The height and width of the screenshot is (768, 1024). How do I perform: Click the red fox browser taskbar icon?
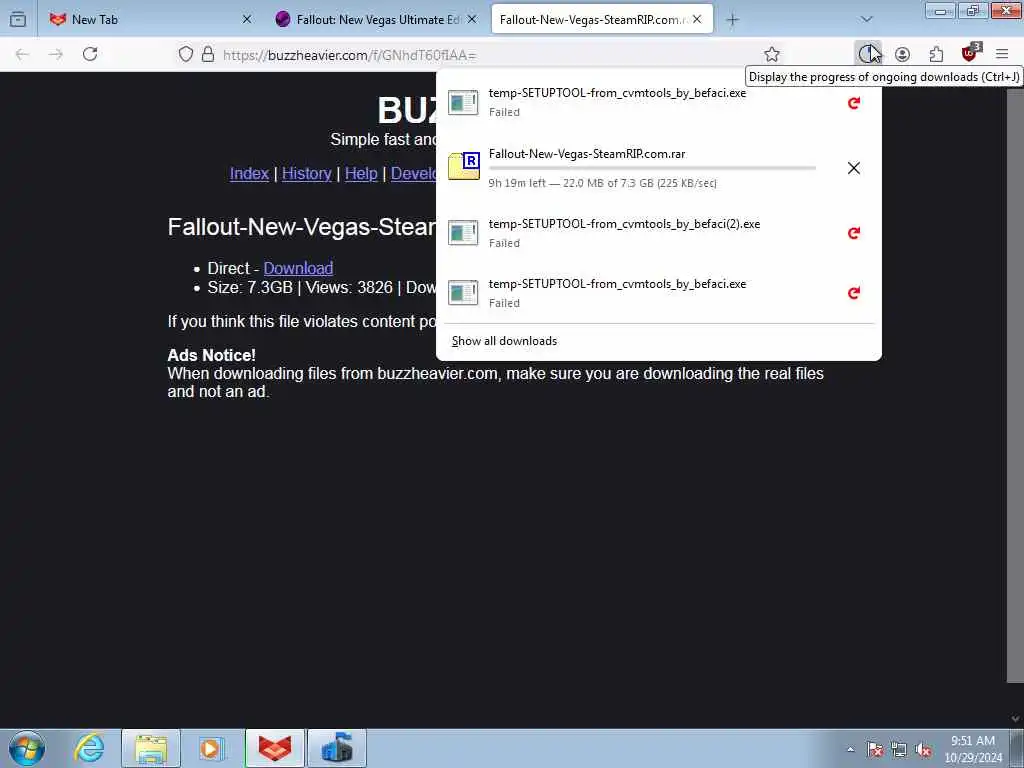click(x=275, y=748)
